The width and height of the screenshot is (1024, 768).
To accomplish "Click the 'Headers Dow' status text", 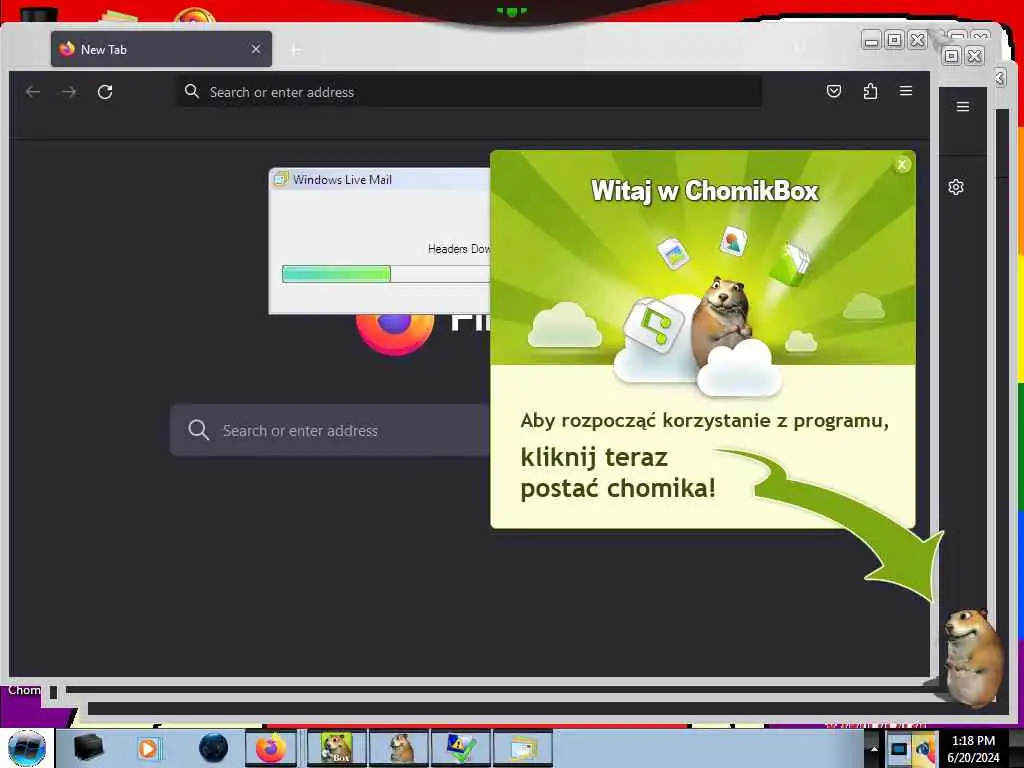I will [x=458, y=249].
